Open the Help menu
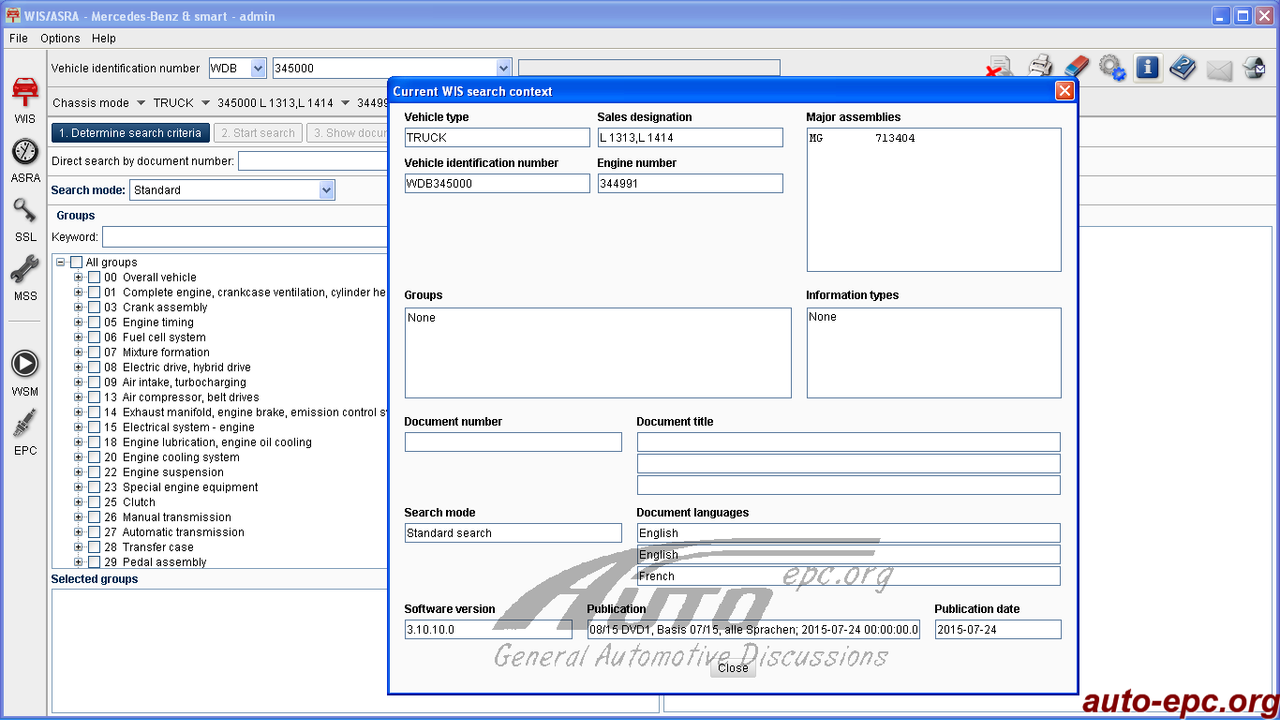 pyautogui.click(x=104, y=38)
